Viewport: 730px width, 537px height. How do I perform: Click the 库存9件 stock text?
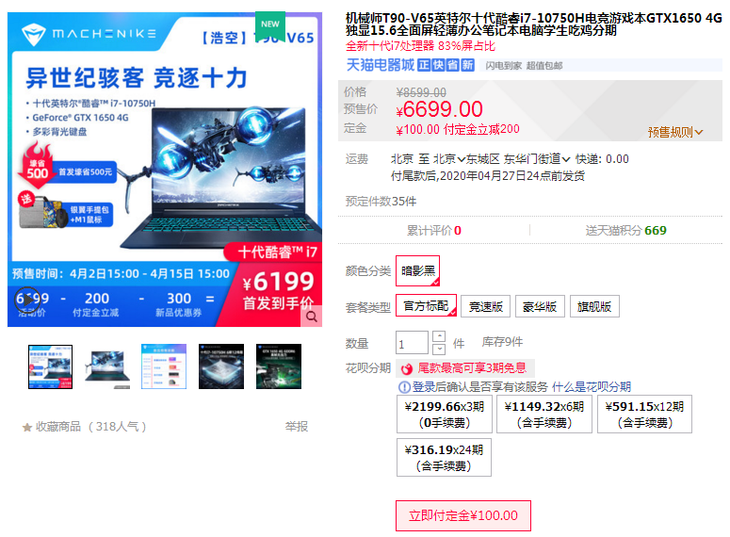click(x=502, y=342)
